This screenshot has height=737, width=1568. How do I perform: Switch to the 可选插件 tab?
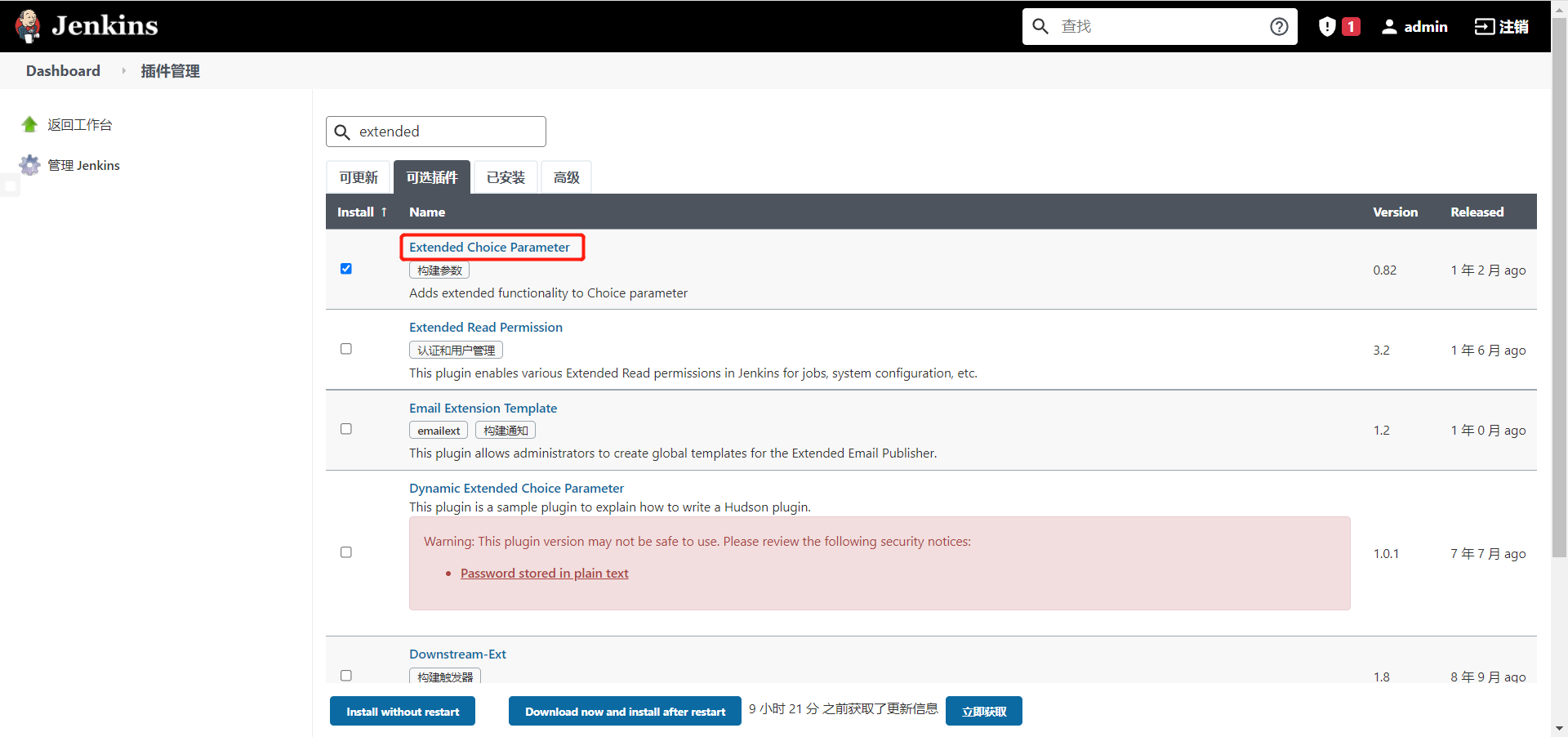[432, 177]
